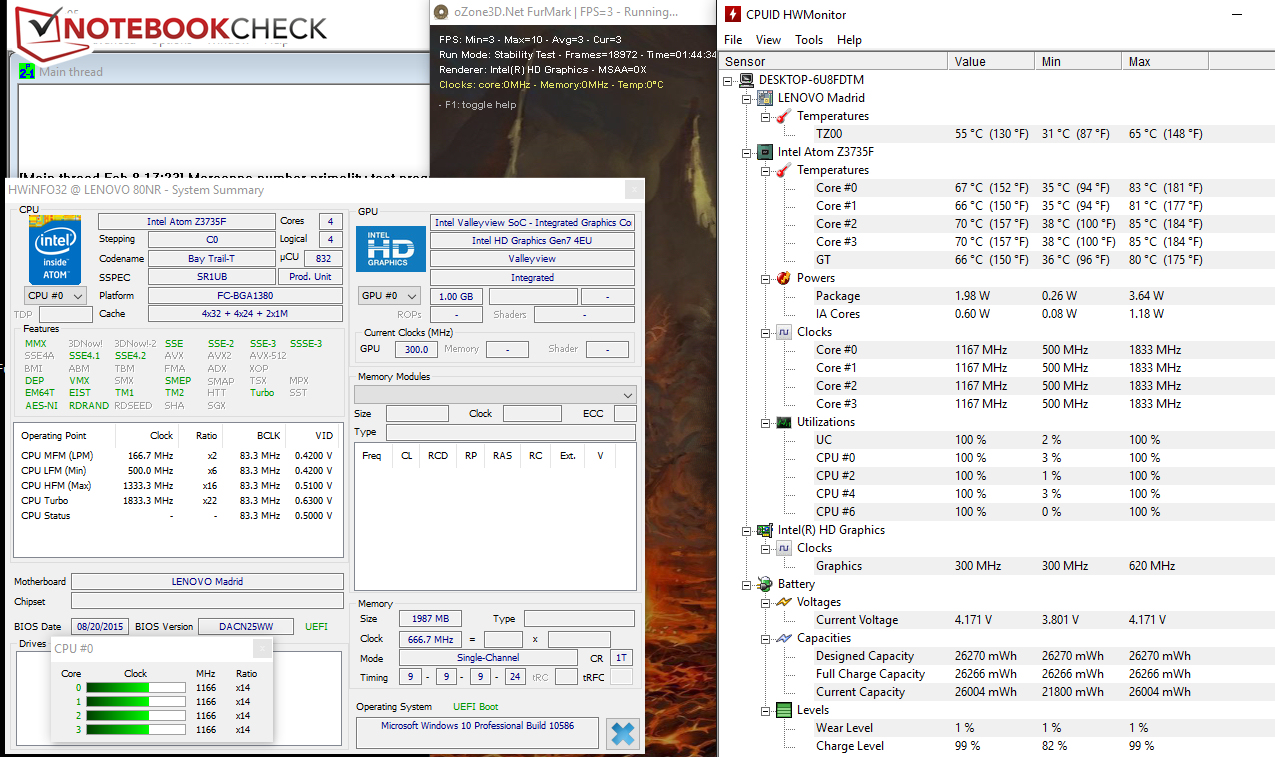The image size is (1275, 757).
Task: Click the Max column header
Action: point(1165,61)
